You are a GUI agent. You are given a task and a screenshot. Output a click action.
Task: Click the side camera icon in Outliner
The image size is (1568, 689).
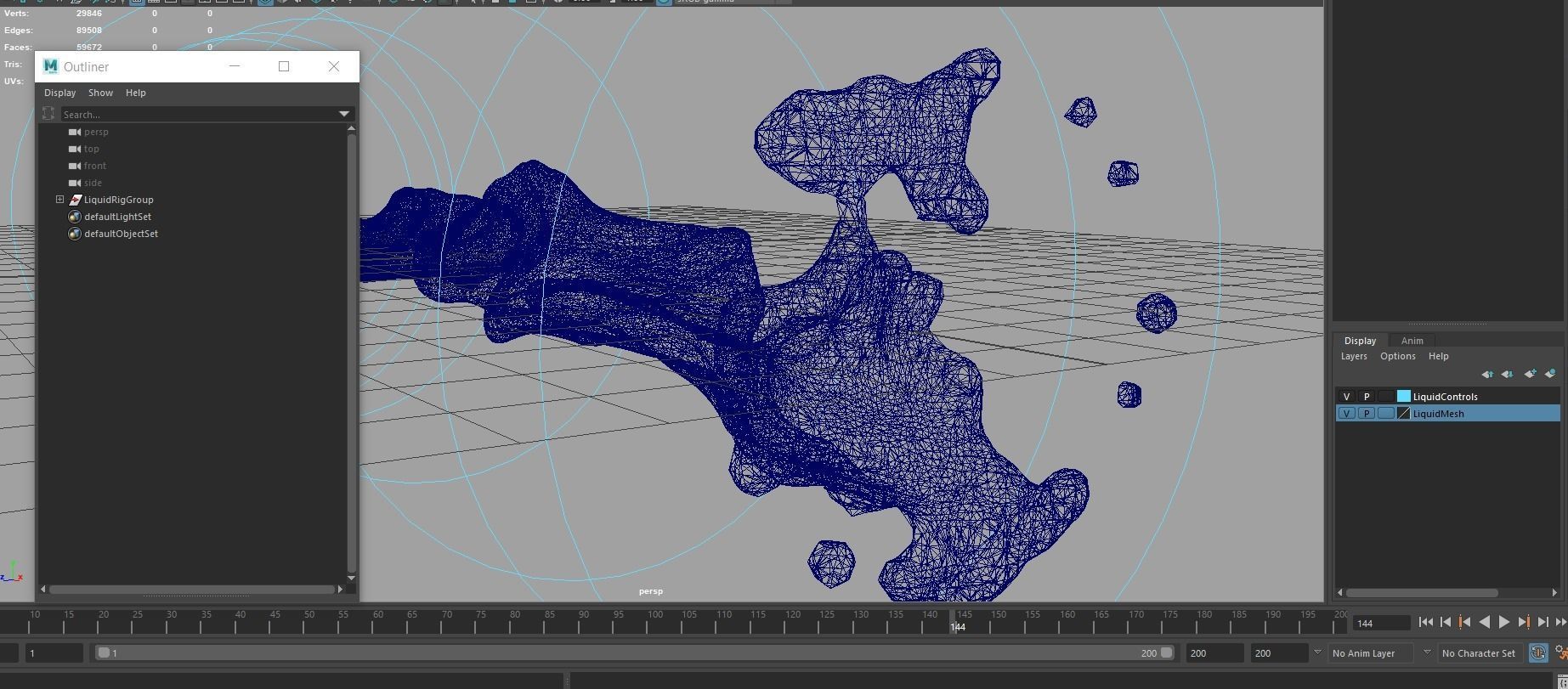[x=75, y=183]
